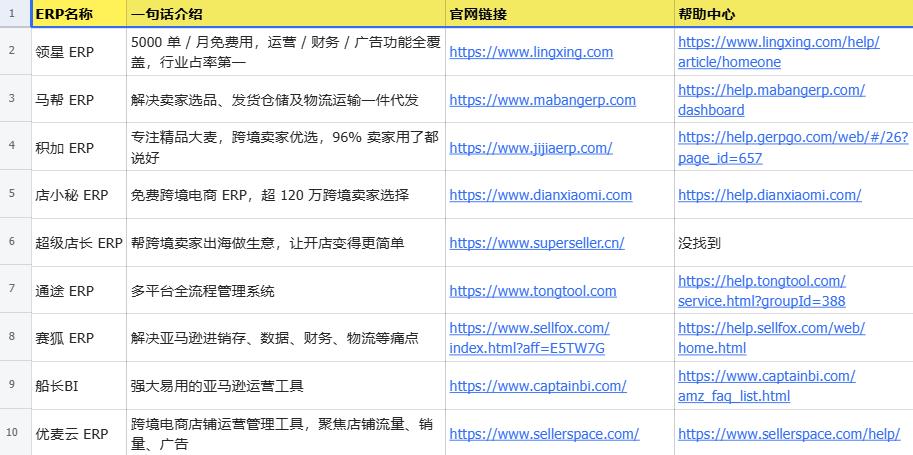The height and width of the screenshot is (455, 913).
Task: Select the '一句话介绍' header cell
Action: tap(286, 14)
